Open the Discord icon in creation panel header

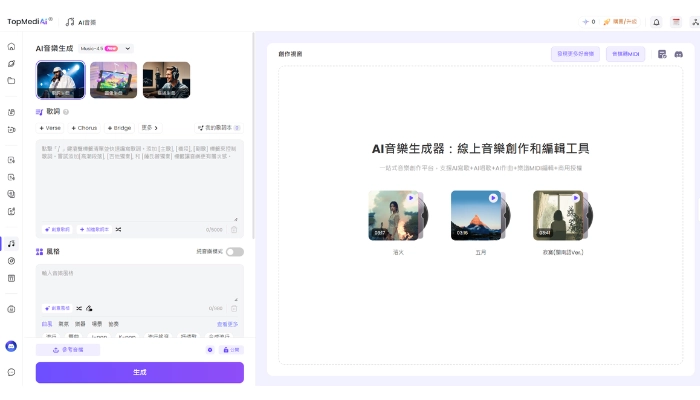pos(679,54)
